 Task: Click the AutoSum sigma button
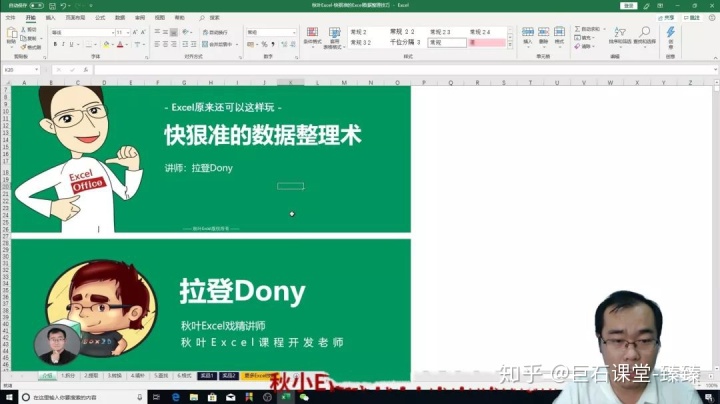pos(587,29)
